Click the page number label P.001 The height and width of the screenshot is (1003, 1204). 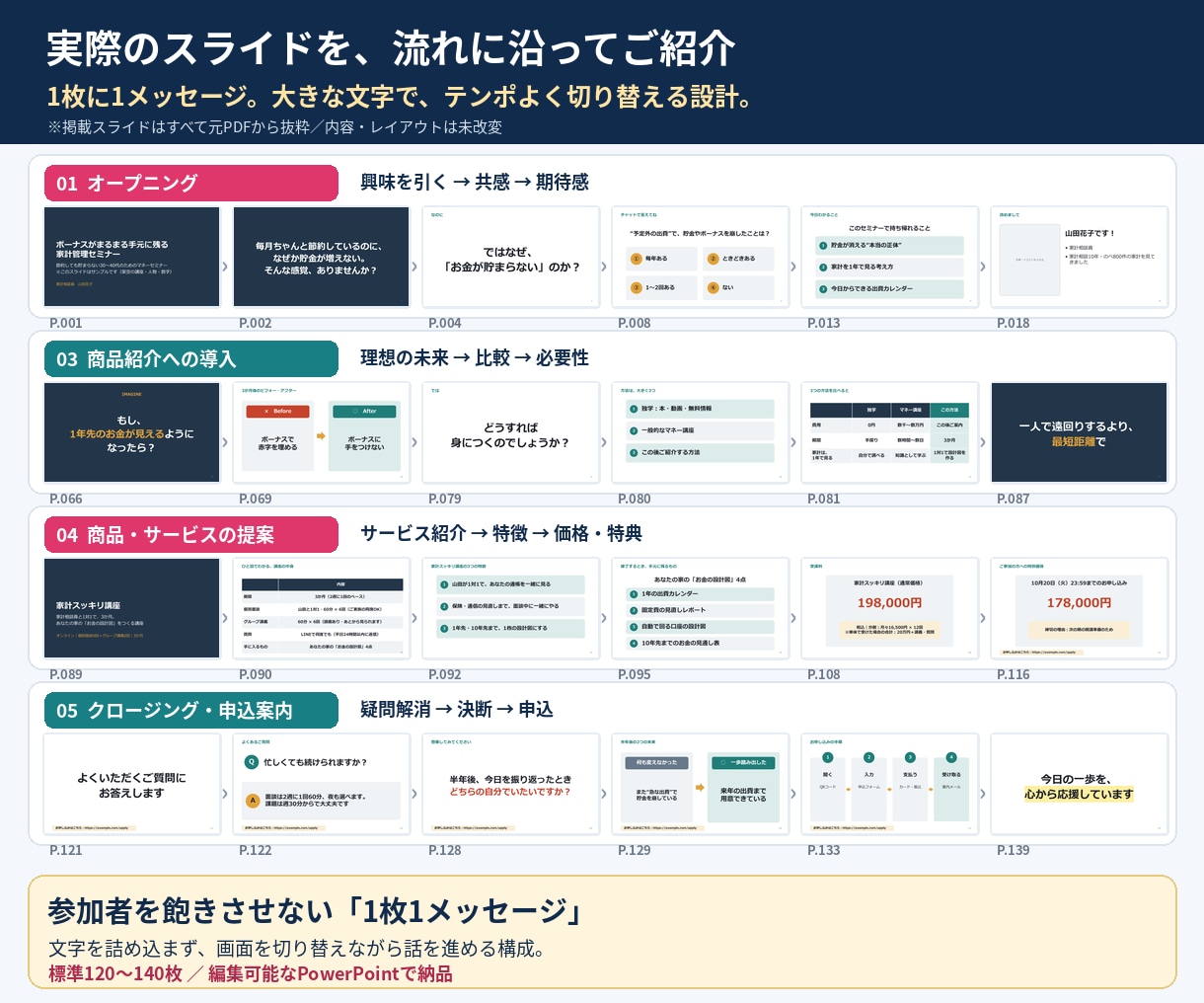(66, 323)
